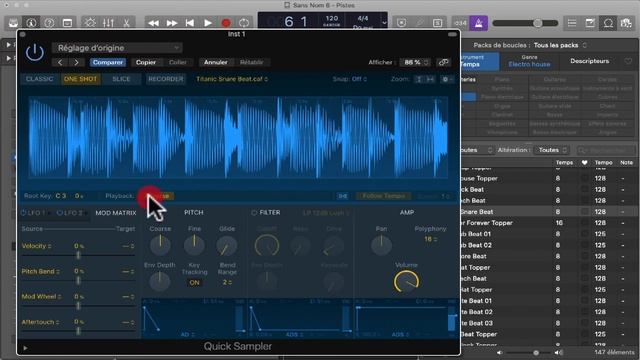Click the plugin link chain icon
Viewport: 640px width, 360px height.
point(444,62)
